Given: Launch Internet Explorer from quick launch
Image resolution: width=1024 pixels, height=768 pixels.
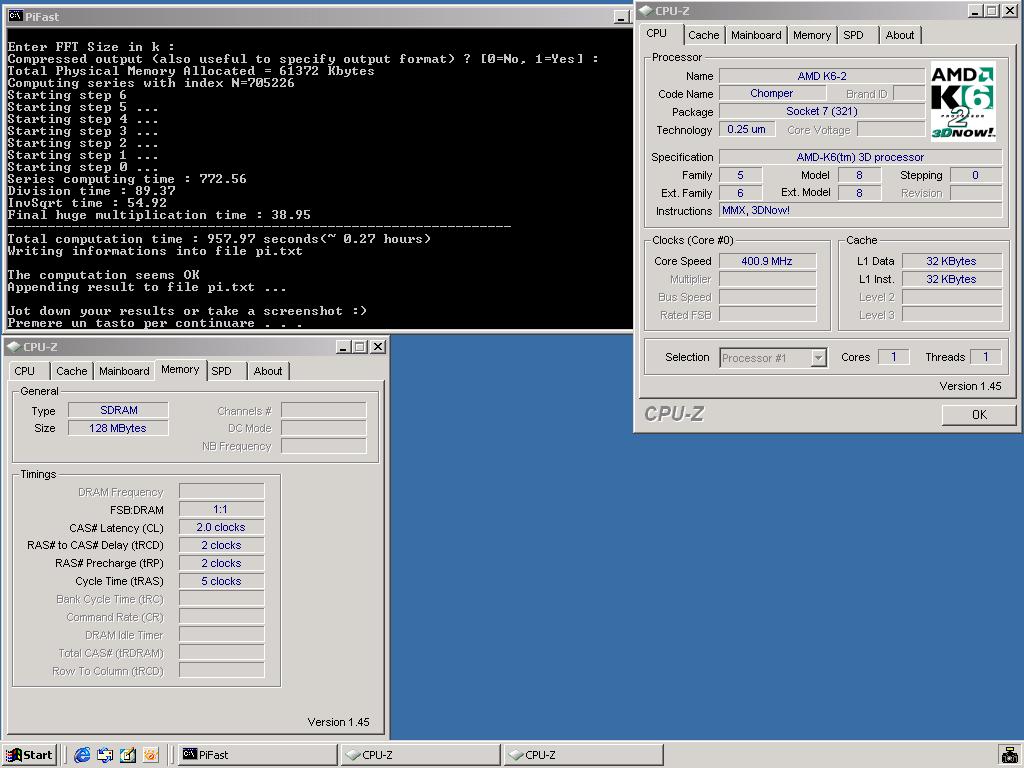Looking at the screenshot, I should pos(82,755).
